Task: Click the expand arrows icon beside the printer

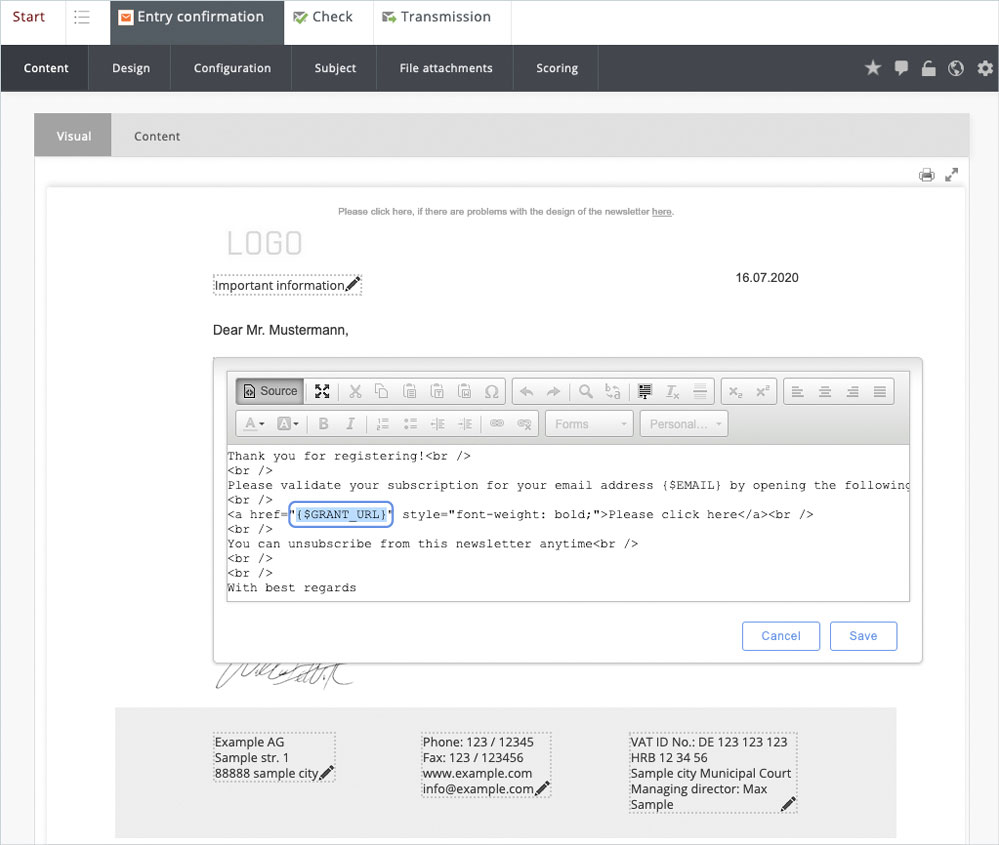Action: [952, 175]
